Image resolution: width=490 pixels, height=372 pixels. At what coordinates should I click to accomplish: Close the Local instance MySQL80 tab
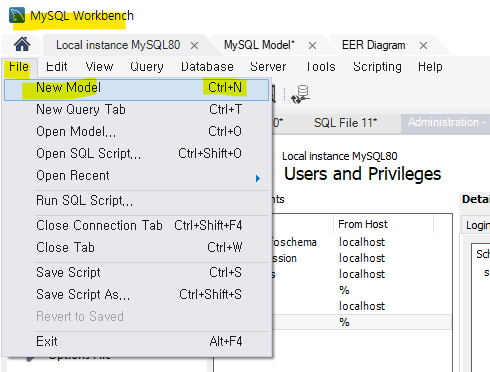(x=195, y=45)
